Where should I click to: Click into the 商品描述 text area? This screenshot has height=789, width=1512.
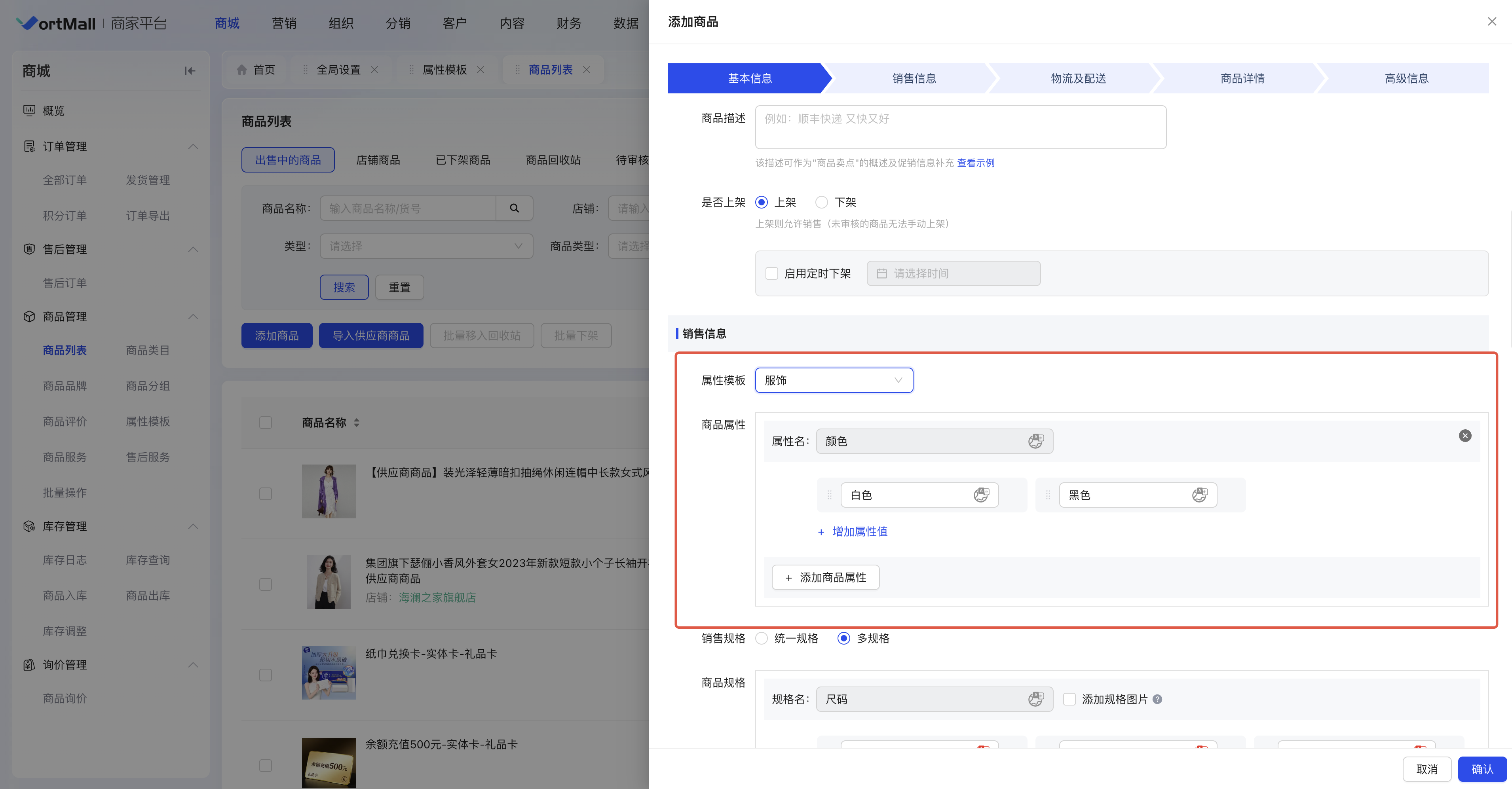click(x=960, y=127)
